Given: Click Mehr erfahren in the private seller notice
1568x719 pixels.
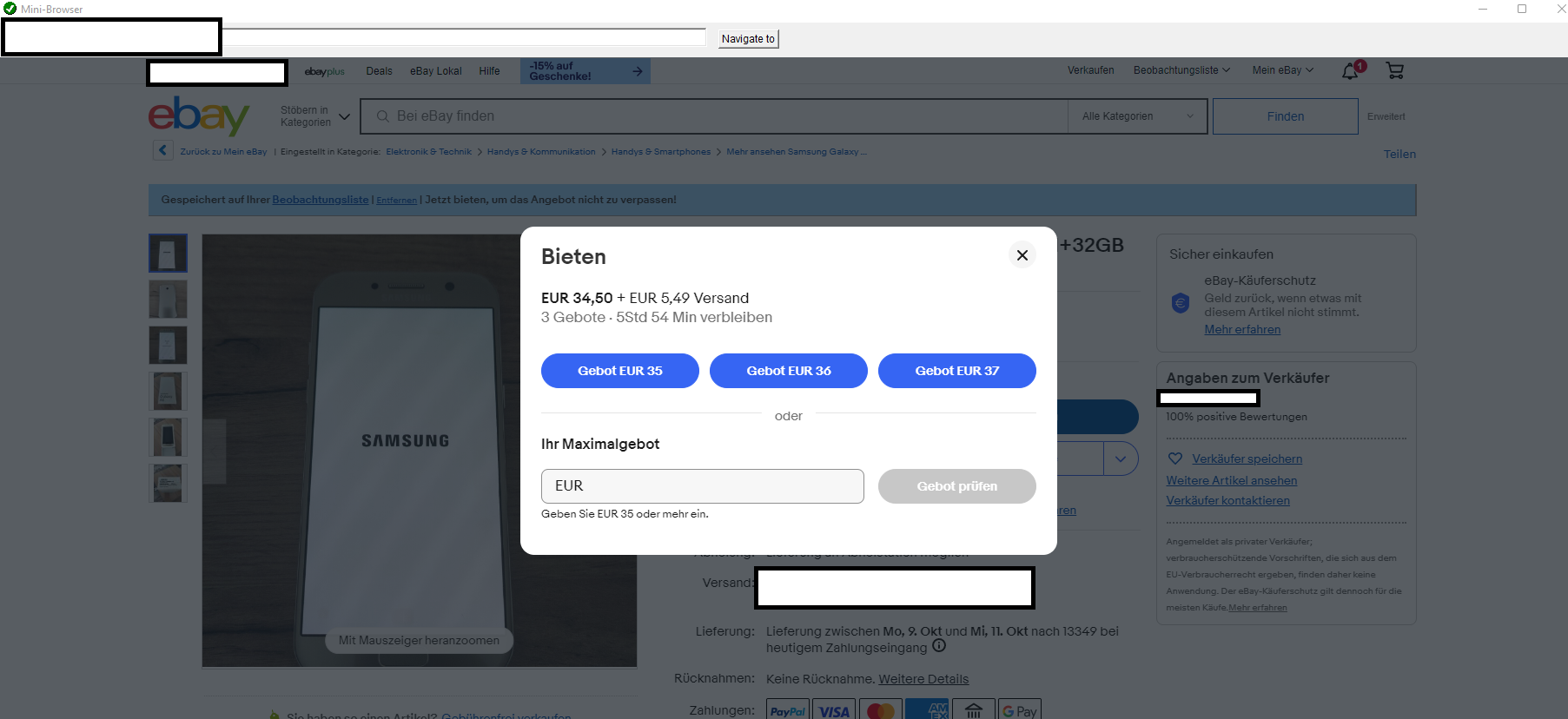Looking at the screenshot, I should tap(1257, 608).
